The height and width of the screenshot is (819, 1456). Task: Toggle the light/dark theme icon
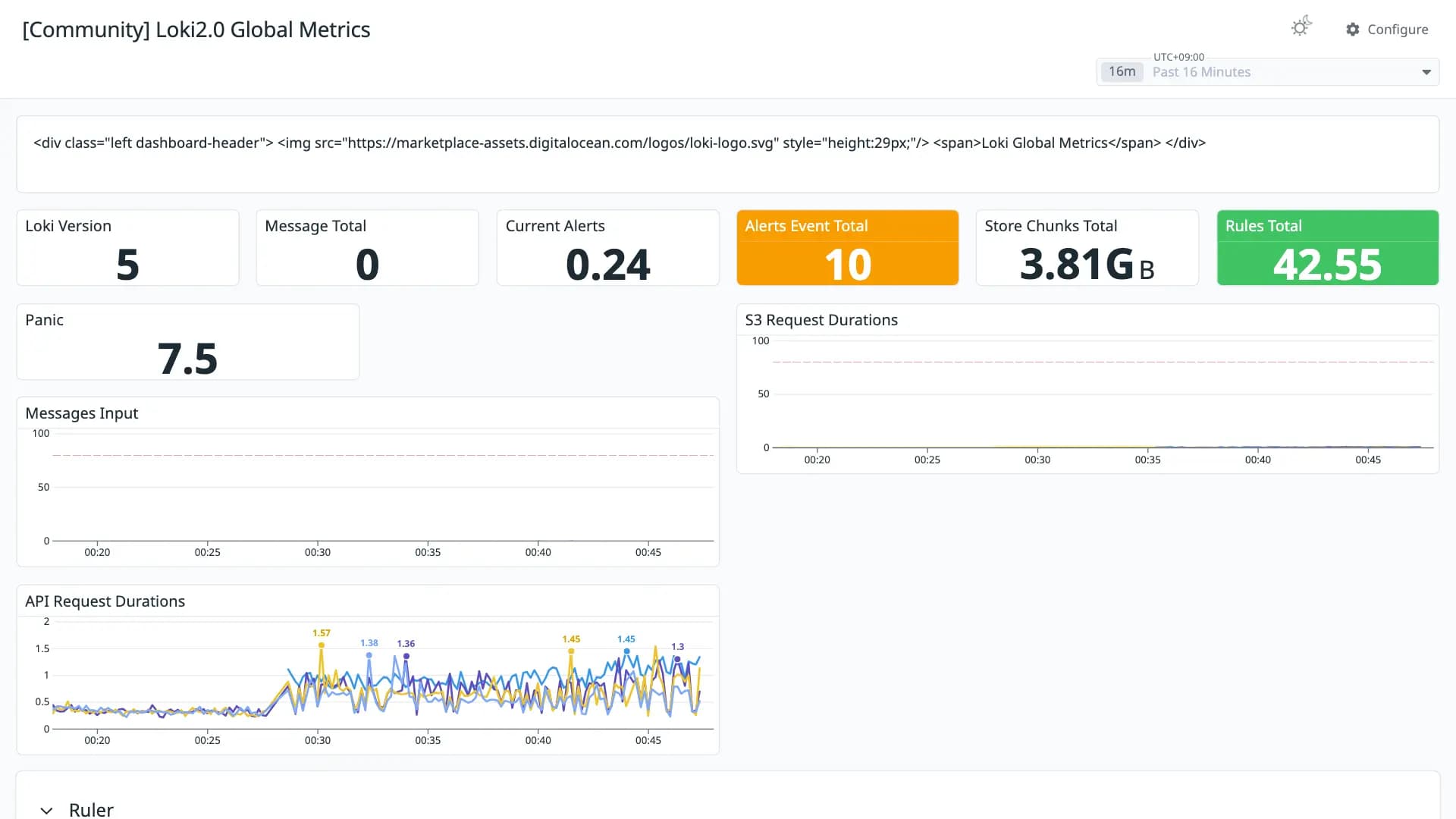point(1301,27)
